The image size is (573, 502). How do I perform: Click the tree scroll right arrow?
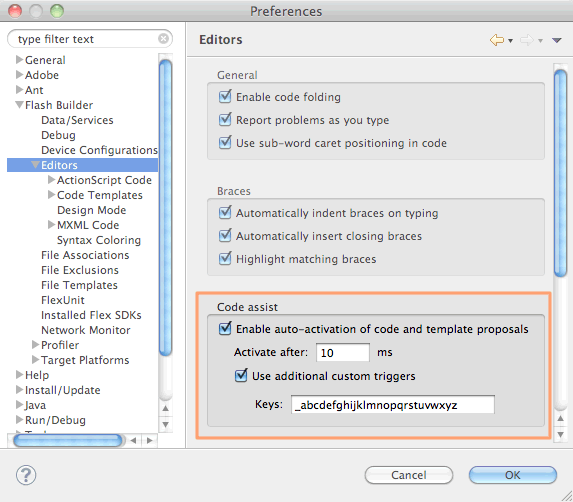point(149,440)
